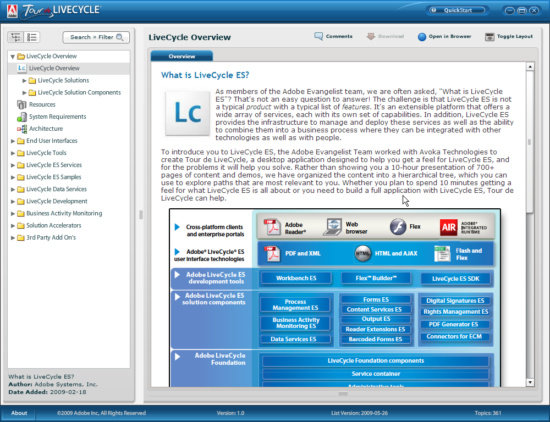Click the red AIR logo icon
550x422 pixels.
coord(449,227)
